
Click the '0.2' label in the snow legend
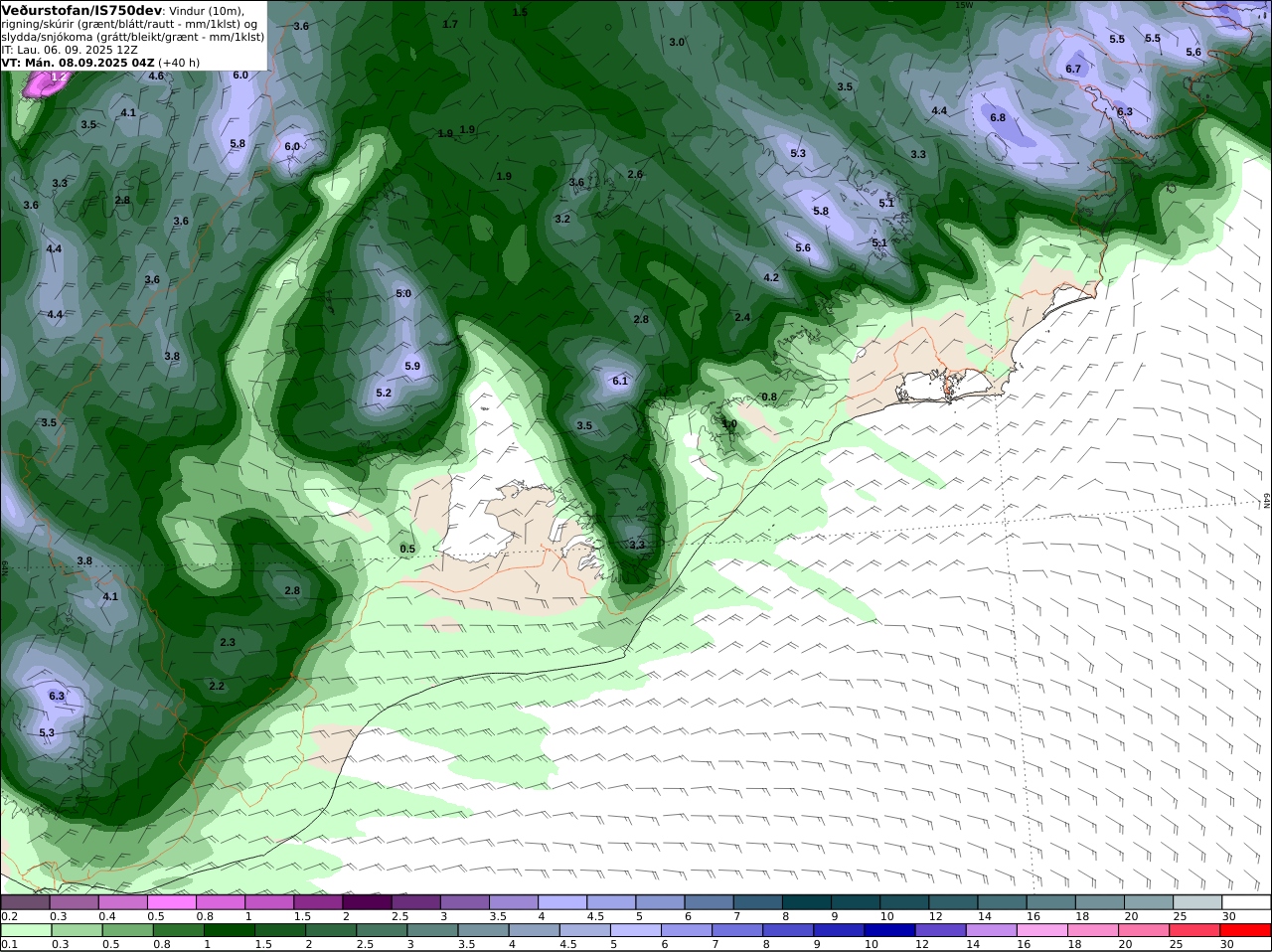click(x=9, y=916)
